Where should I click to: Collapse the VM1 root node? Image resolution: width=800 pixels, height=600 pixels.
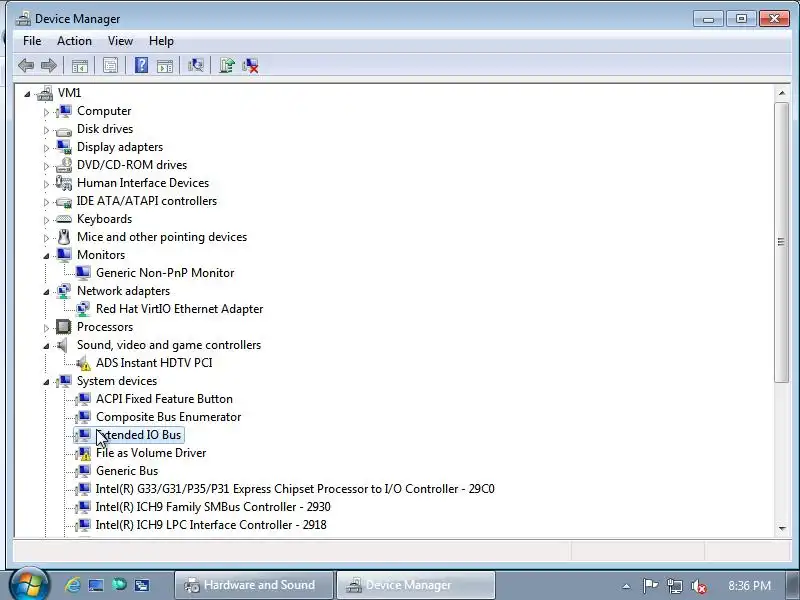pyautogui.click(x=27, y=94)
